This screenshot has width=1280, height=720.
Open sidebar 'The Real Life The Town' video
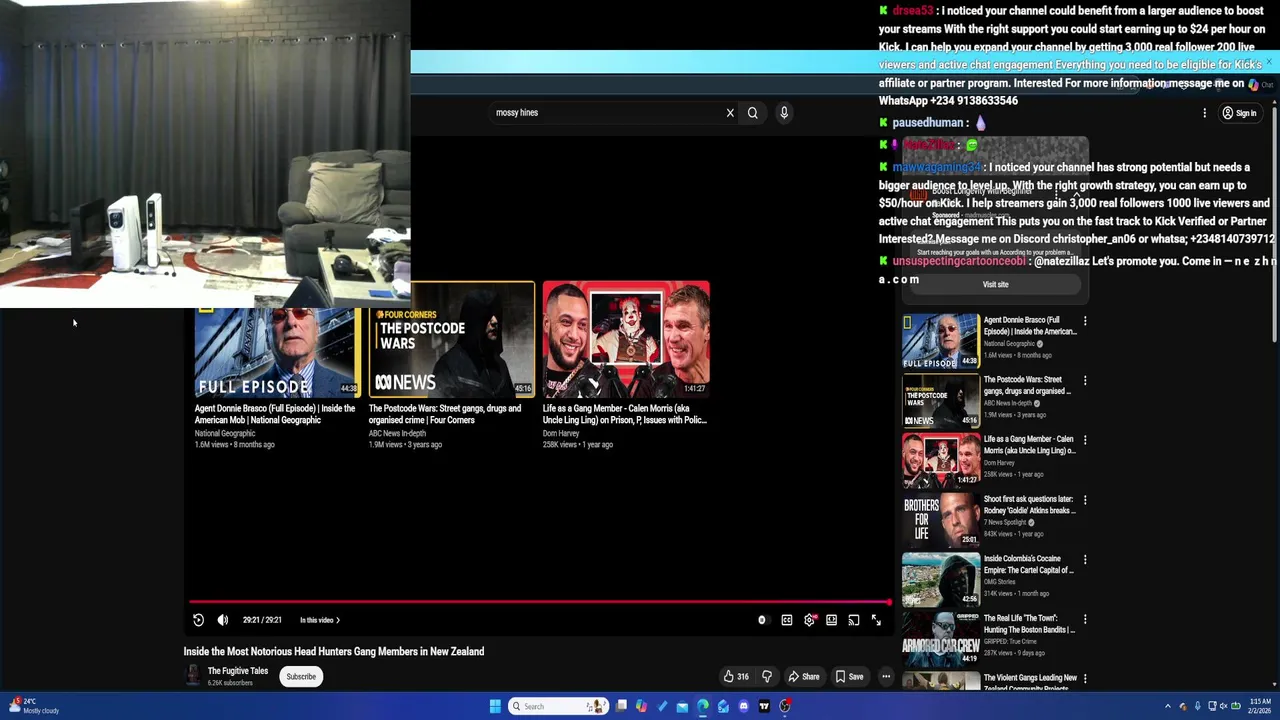[x=1029, y=624]
